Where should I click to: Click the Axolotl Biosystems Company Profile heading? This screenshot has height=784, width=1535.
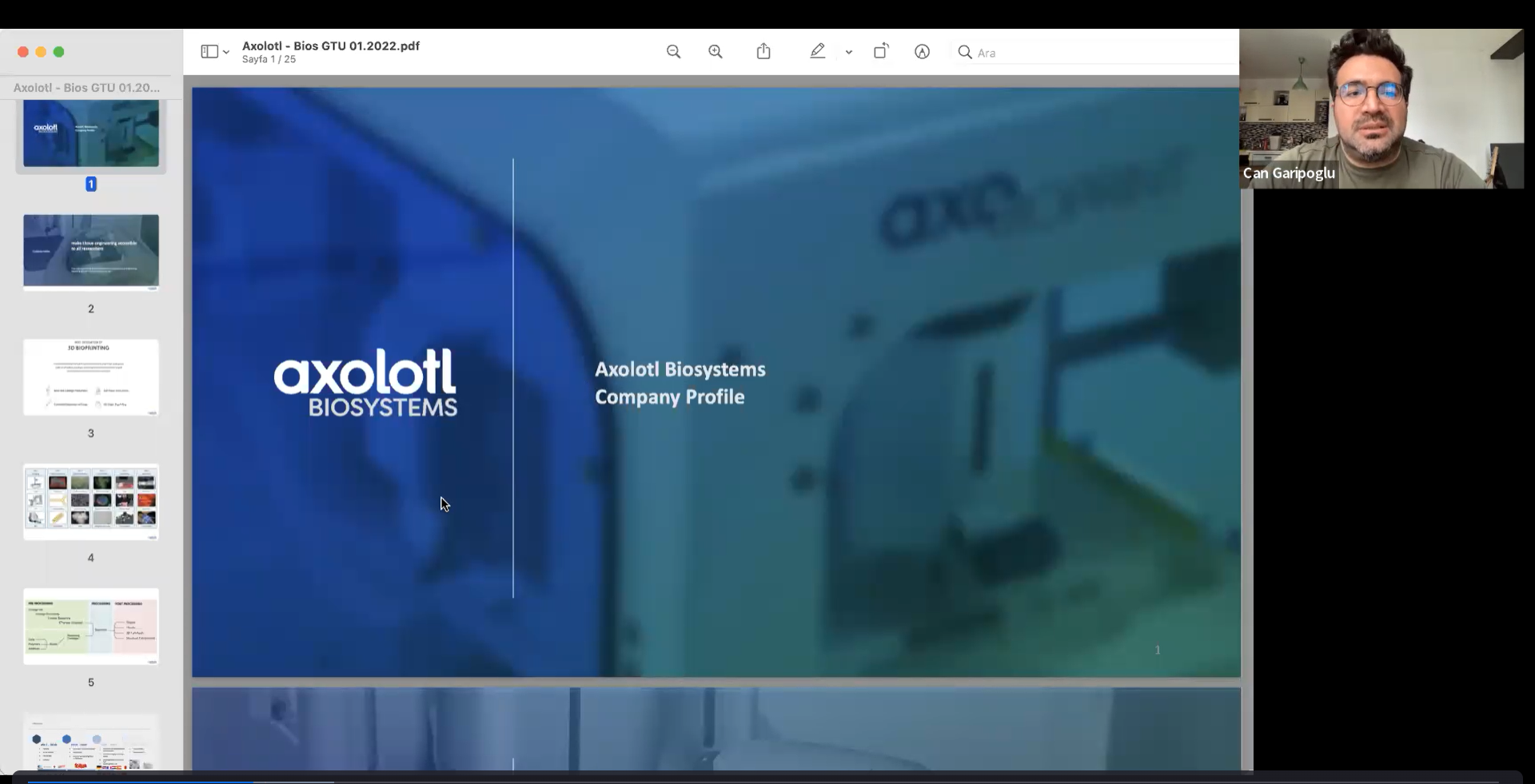[680, 383]
